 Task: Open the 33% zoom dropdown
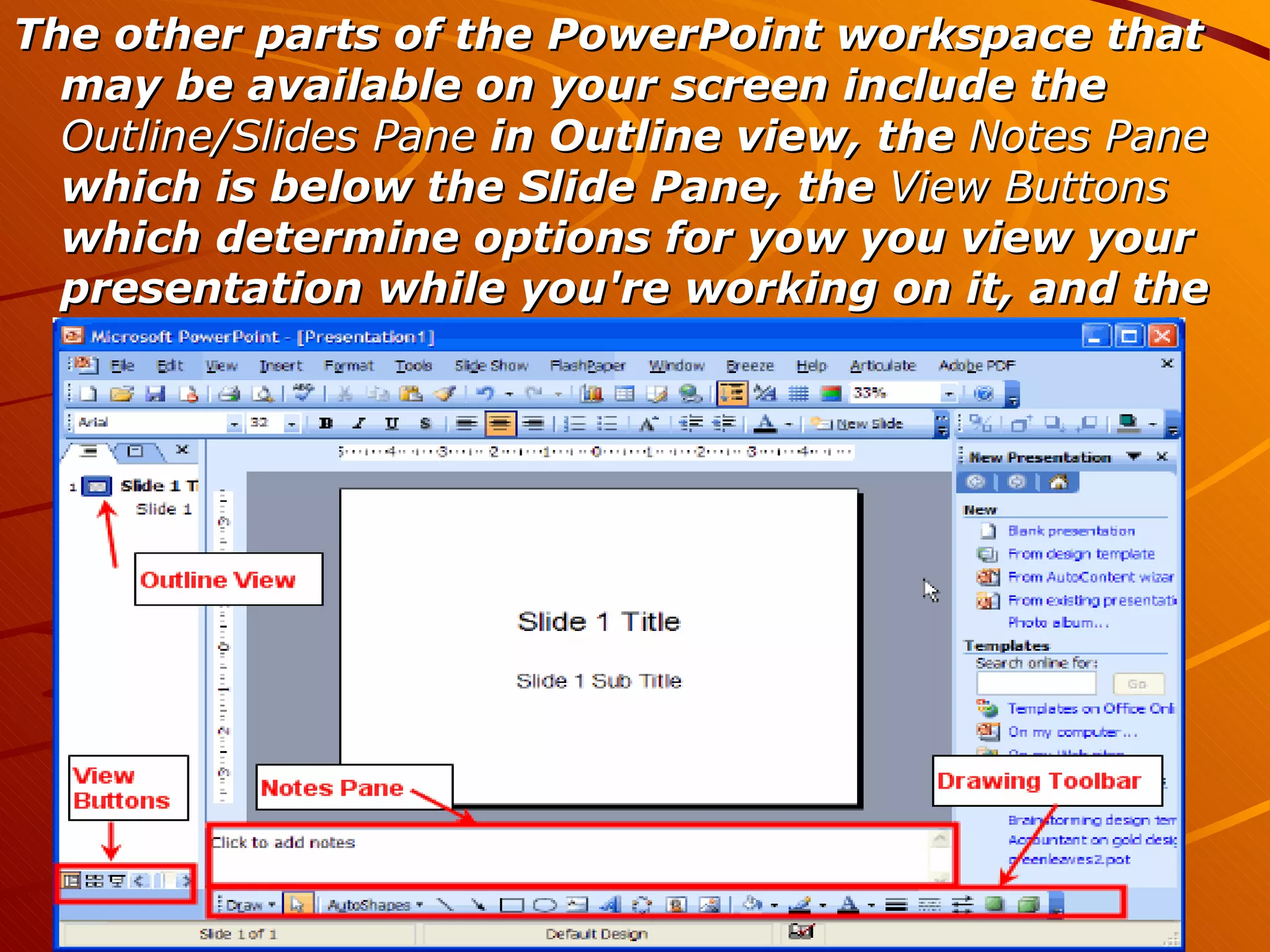pos(948,394)
